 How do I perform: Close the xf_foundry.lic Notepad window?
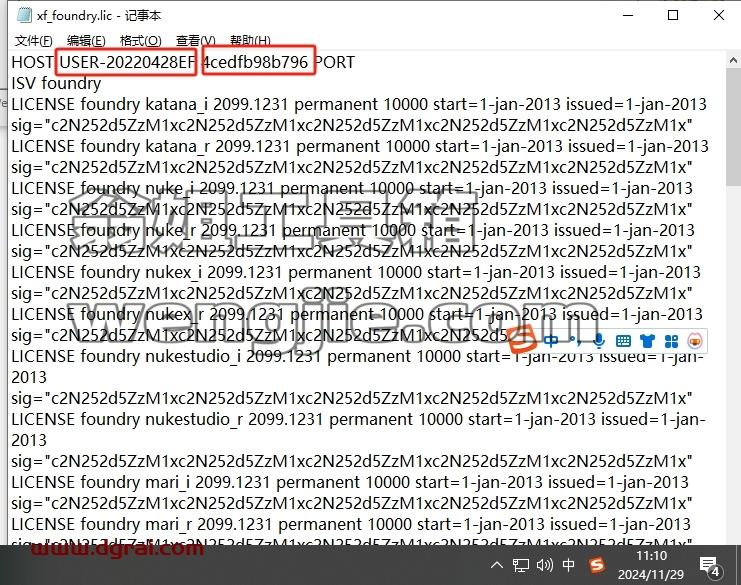coord(719,15)
